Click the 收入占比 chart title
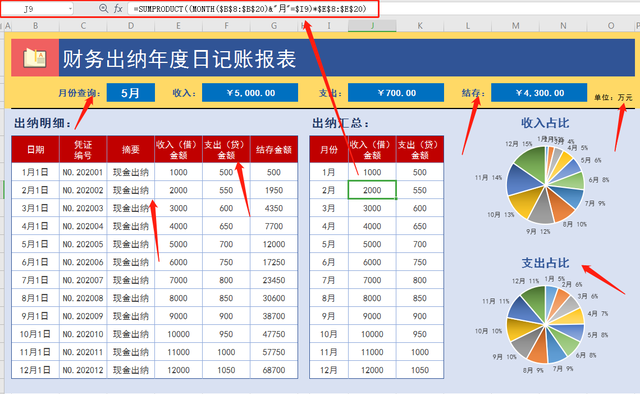Viewport: 640px width, 394px height. [x=545, y=123]
